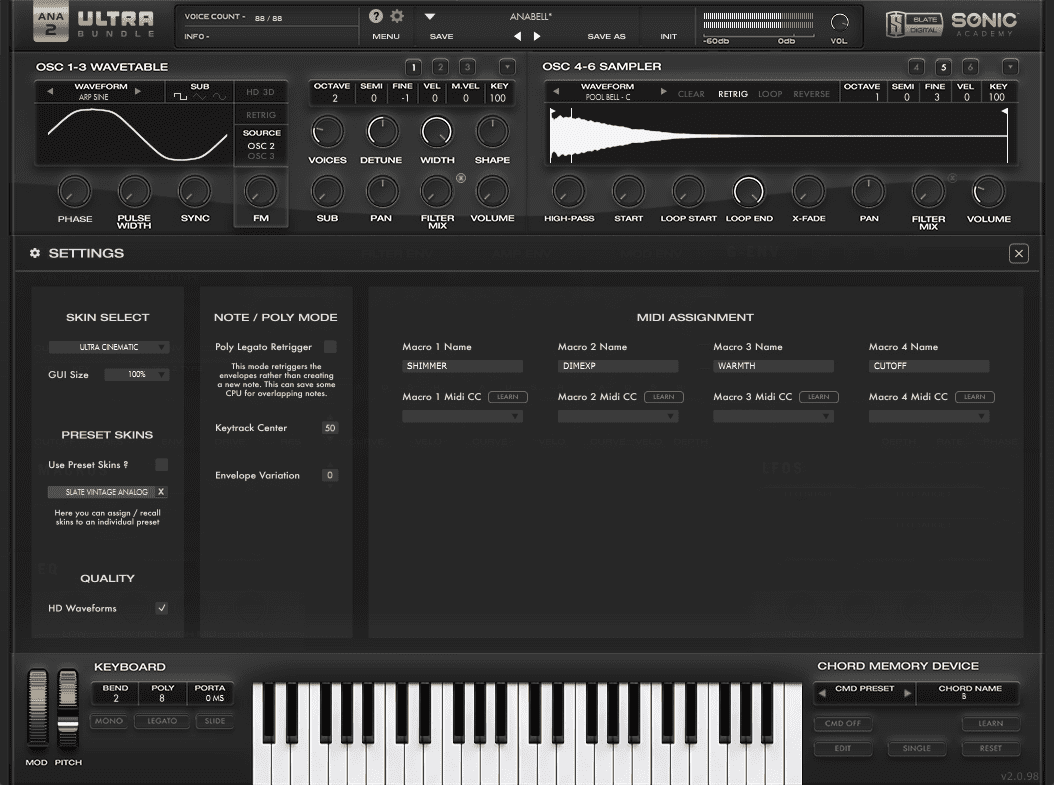This screenshot has height=785, width=1054.
Task: Click RESET in chord memory device
Action: 990,748
